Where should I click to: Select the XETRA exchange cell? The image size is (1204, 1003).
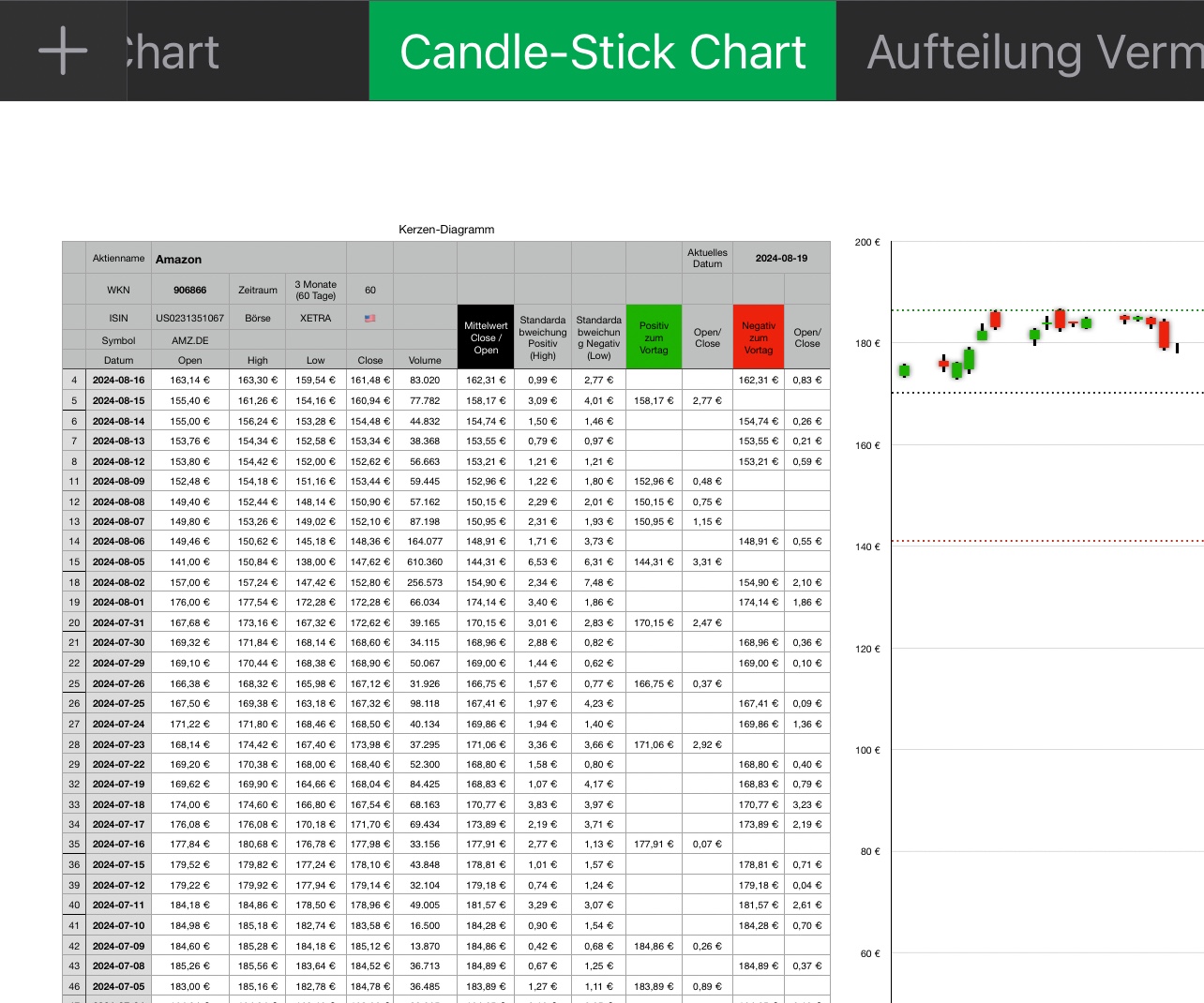[316, 318]
